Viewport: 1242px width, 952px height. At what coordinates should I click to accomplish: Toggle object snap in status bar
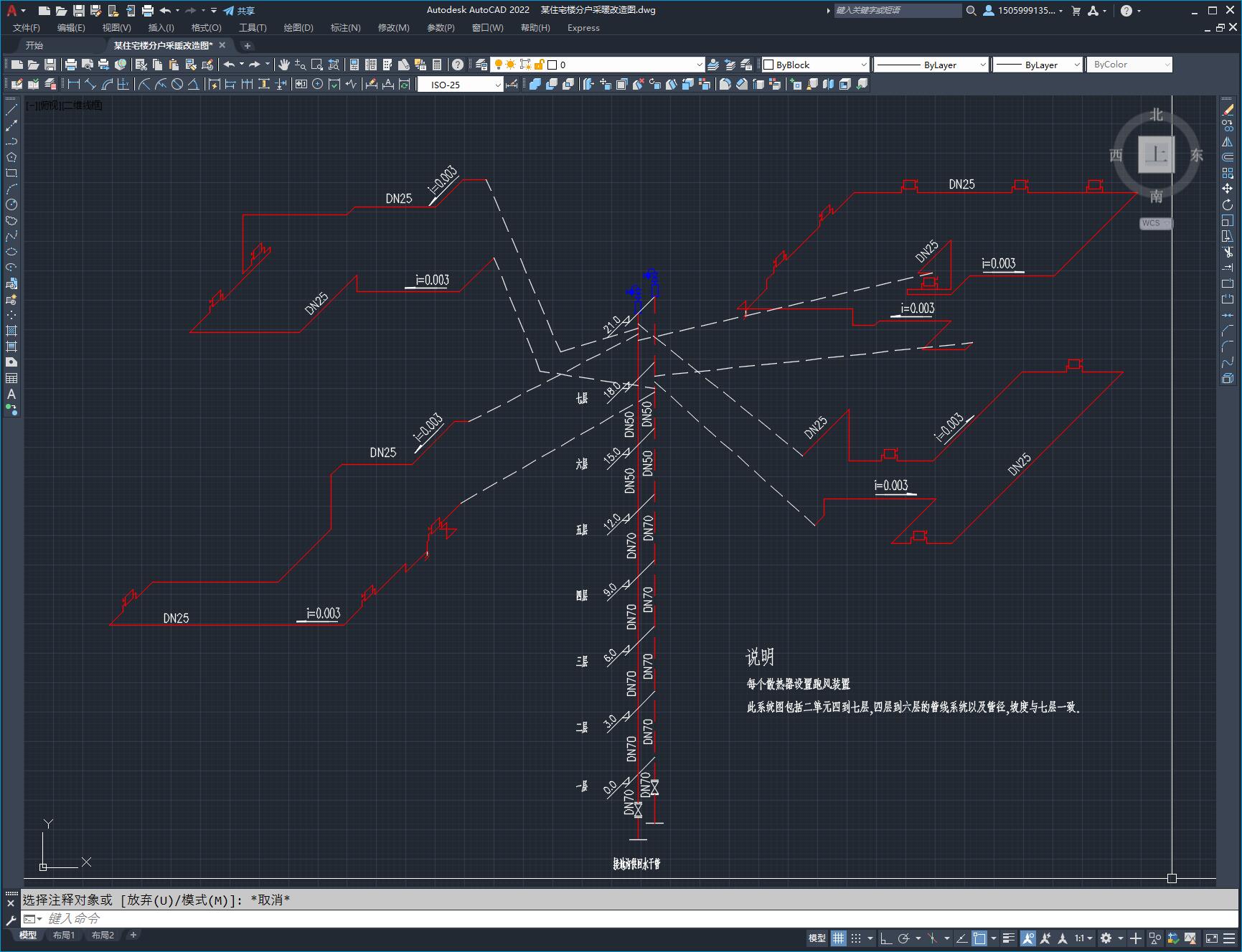coord(980,938)
